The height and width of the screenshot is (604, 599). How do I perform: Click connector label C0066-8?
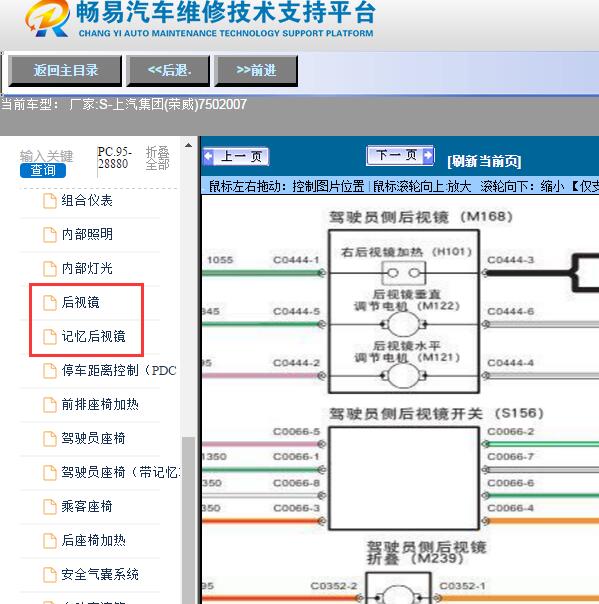click(296, 483)
